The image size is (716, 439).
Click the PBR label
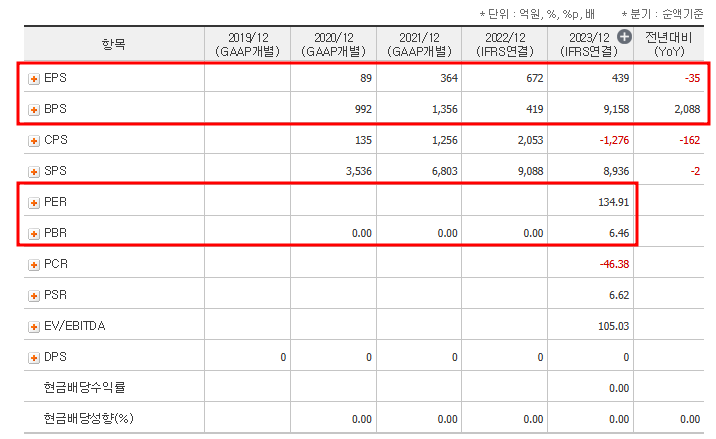[x=55, y=233]
